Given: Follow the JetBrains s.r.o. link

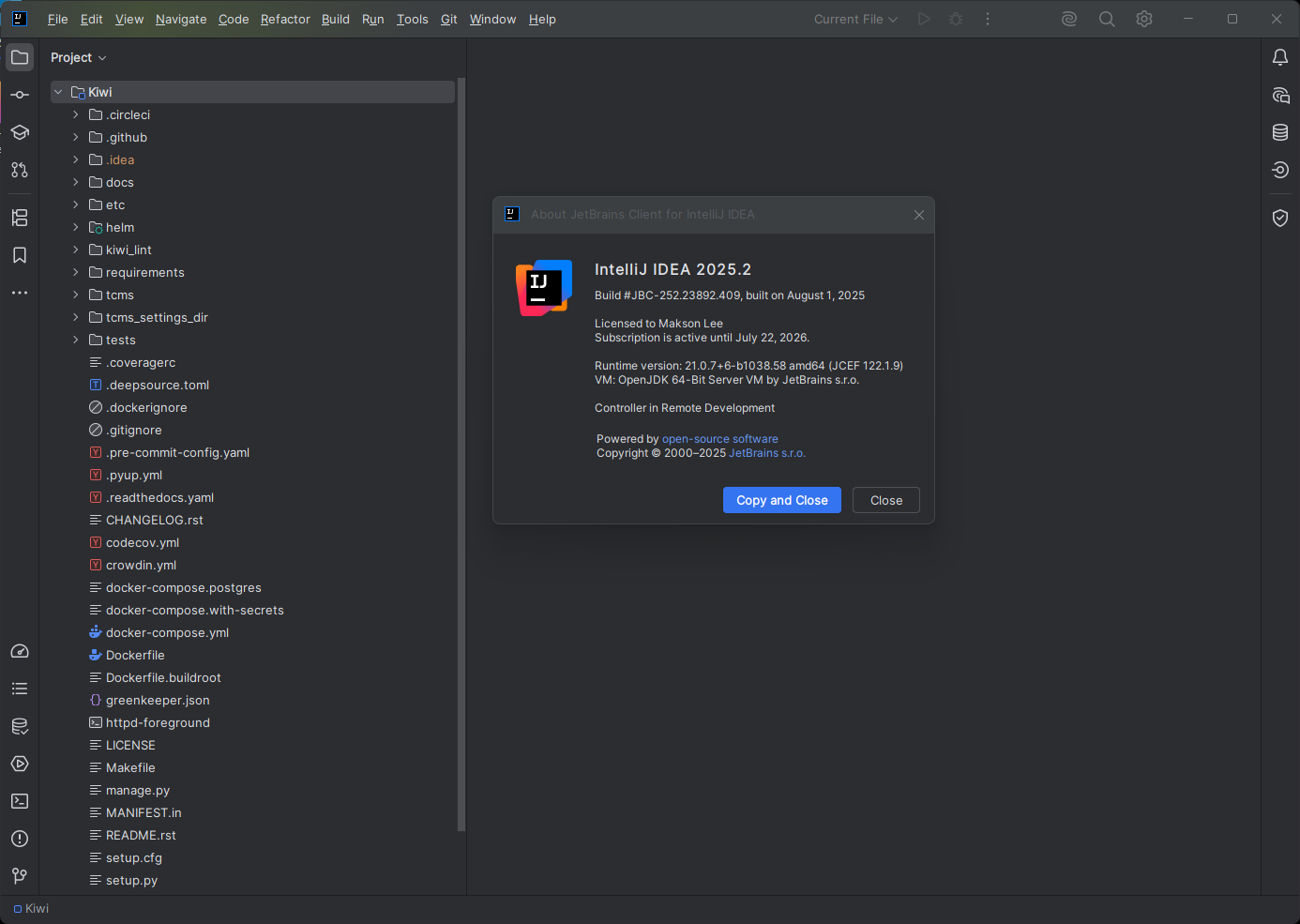Looking at the screenshot, I should 767,453.
